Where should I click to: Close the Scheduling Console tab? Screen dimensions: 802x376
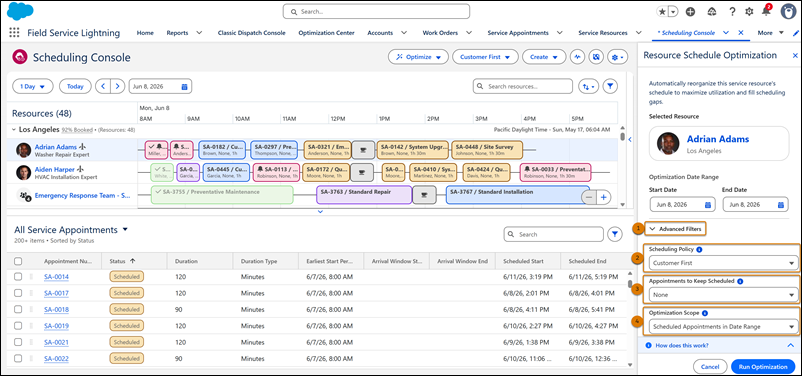tap(741, 33)
